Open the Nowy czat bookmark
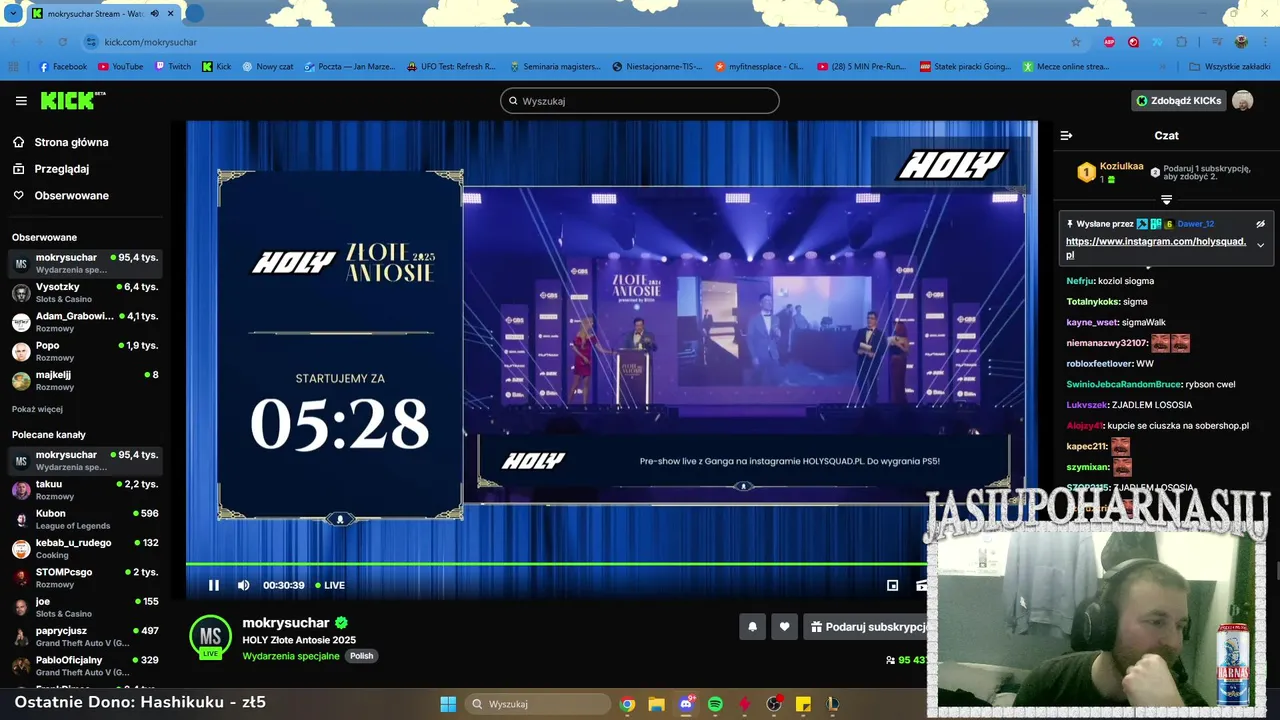 click(267, 67)
